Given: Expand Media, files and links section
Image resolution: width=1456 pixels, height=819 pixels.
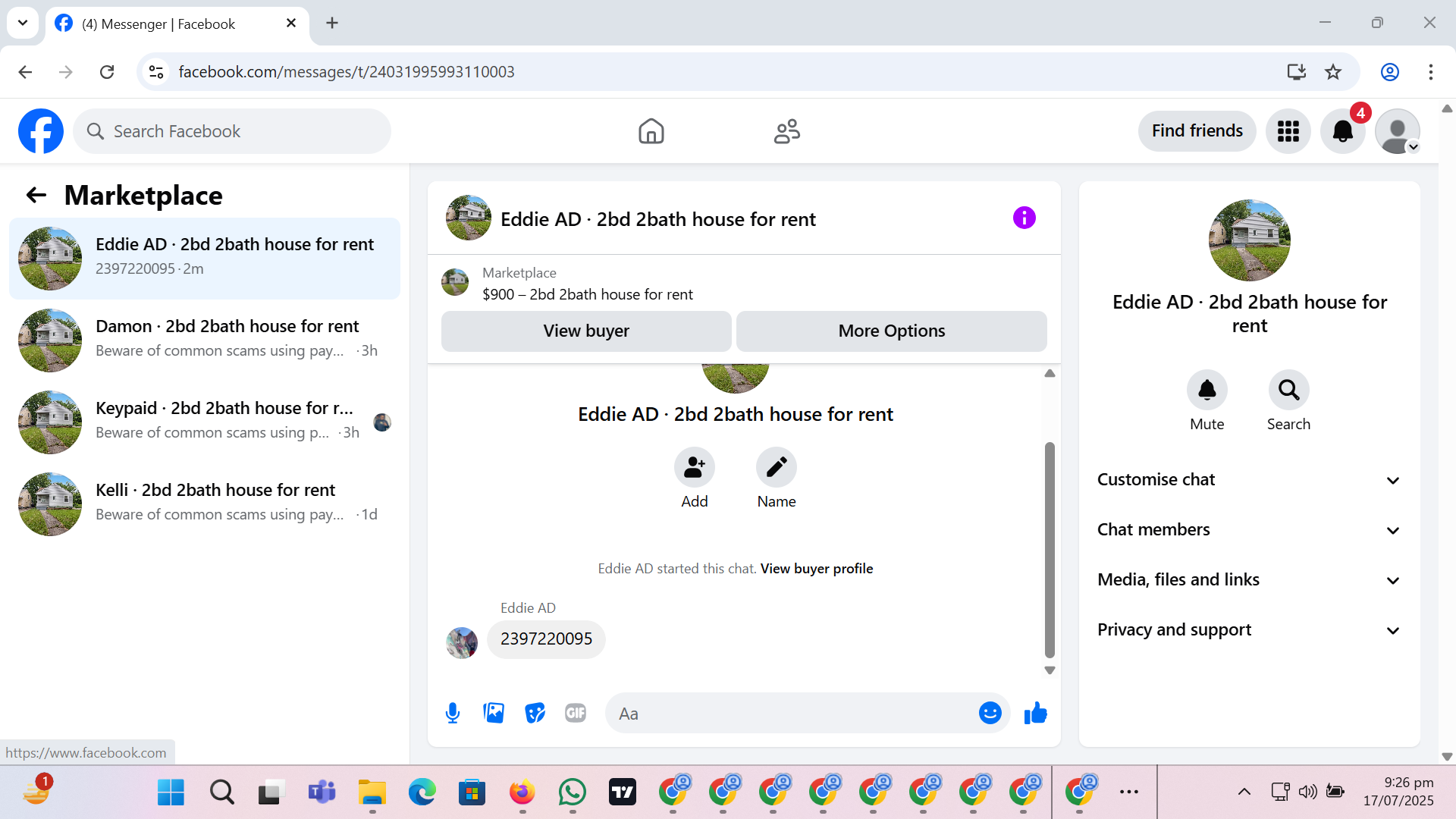Looking at the screenshot, I should tap(1249, 580).
